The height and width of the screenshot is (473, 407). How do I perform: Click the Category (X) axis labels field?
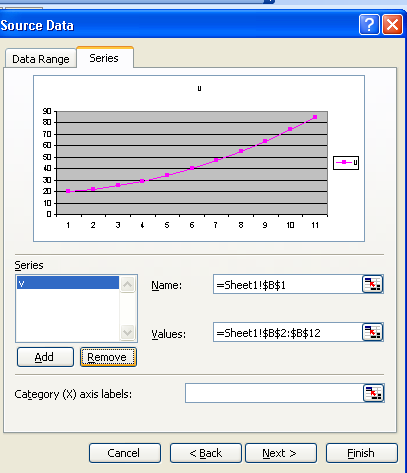tap(274, 393)
